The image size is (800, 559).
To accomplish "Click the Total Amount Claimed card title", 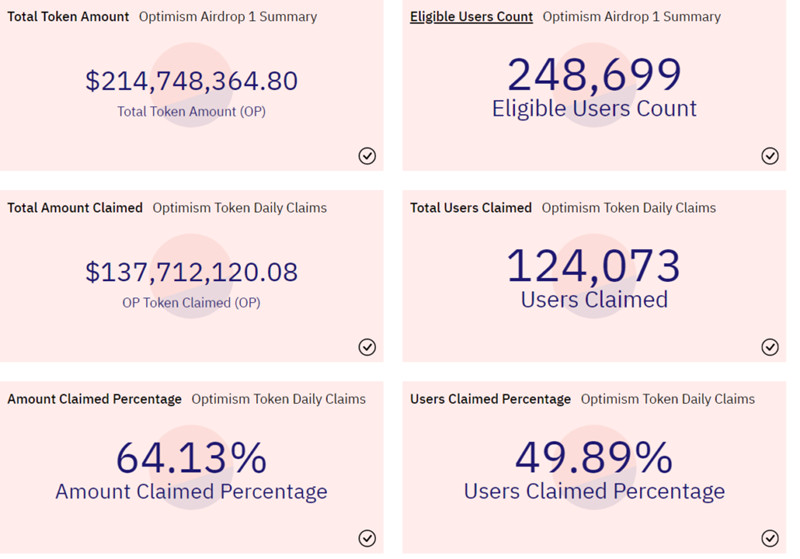I will (x=75, y=208).
